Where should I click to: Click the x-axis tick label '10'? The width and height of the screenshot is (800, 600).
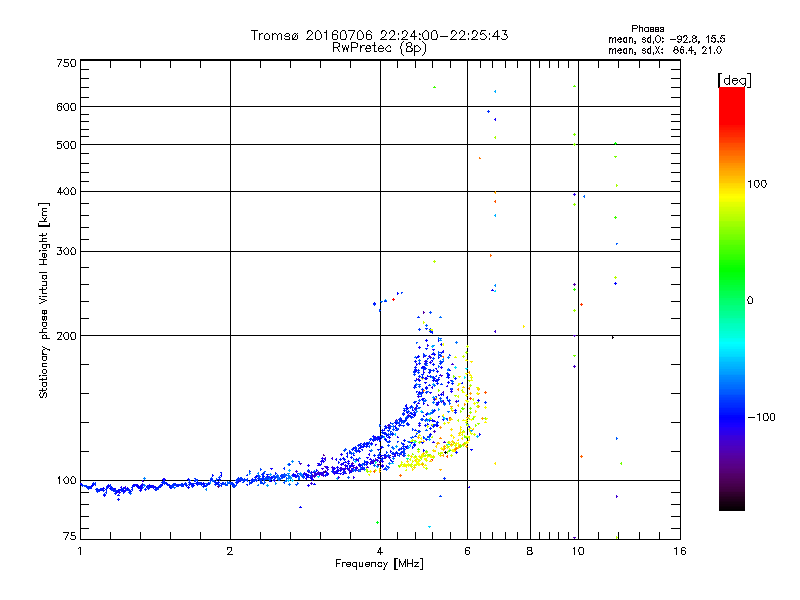pyautogui.click(x=578, y=551)
